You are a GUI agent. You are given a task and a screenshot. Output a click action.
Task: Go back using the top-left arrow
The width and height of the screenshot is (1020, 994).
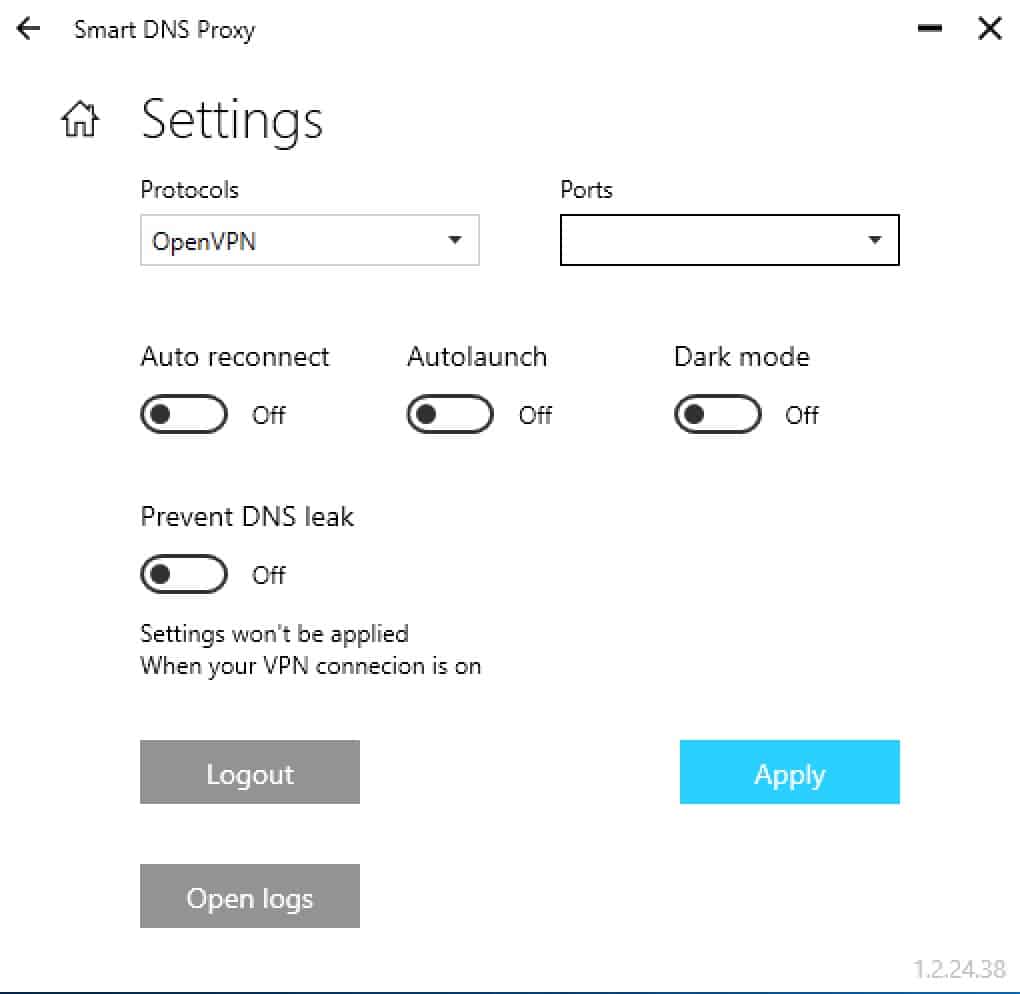point(29,29)
